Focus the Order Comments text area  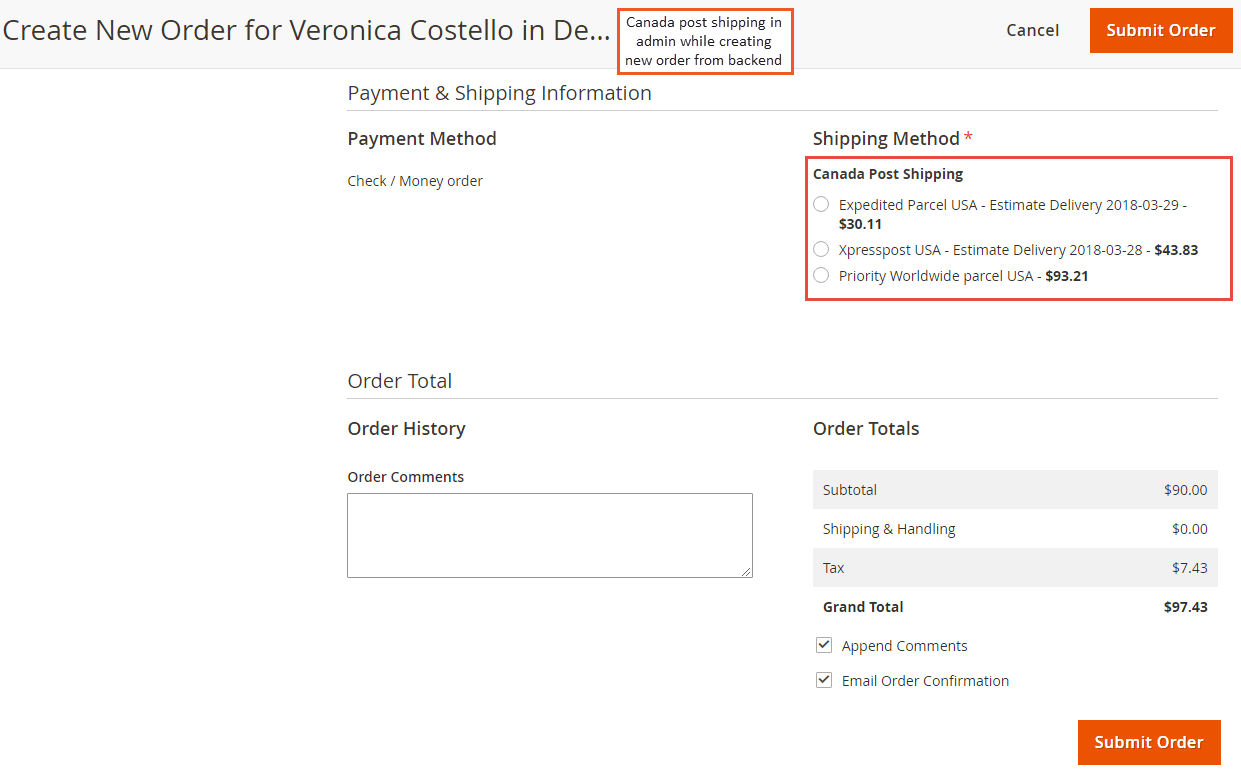coord(550,535)
